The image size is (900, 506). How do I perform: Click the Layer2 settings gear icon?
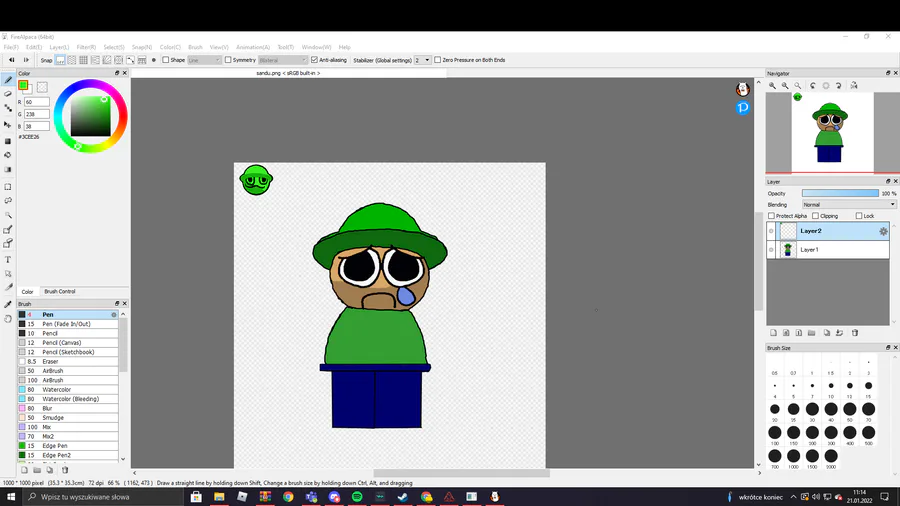click(x=883, y=231)
